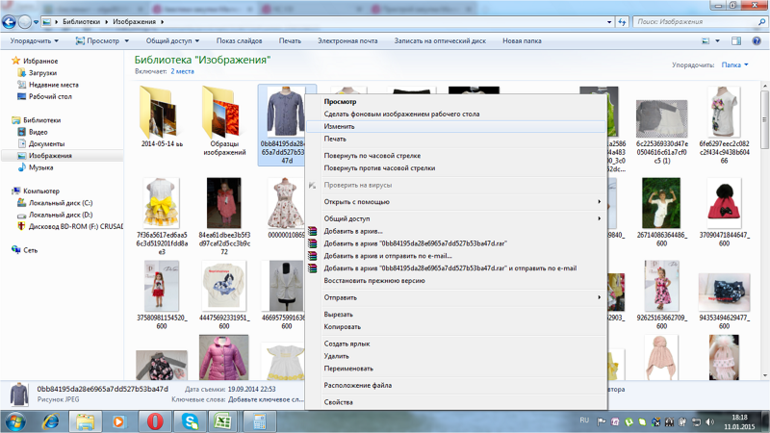Click the "2 места" link
This screenshot has height=433, width=770.
[182, 72]
